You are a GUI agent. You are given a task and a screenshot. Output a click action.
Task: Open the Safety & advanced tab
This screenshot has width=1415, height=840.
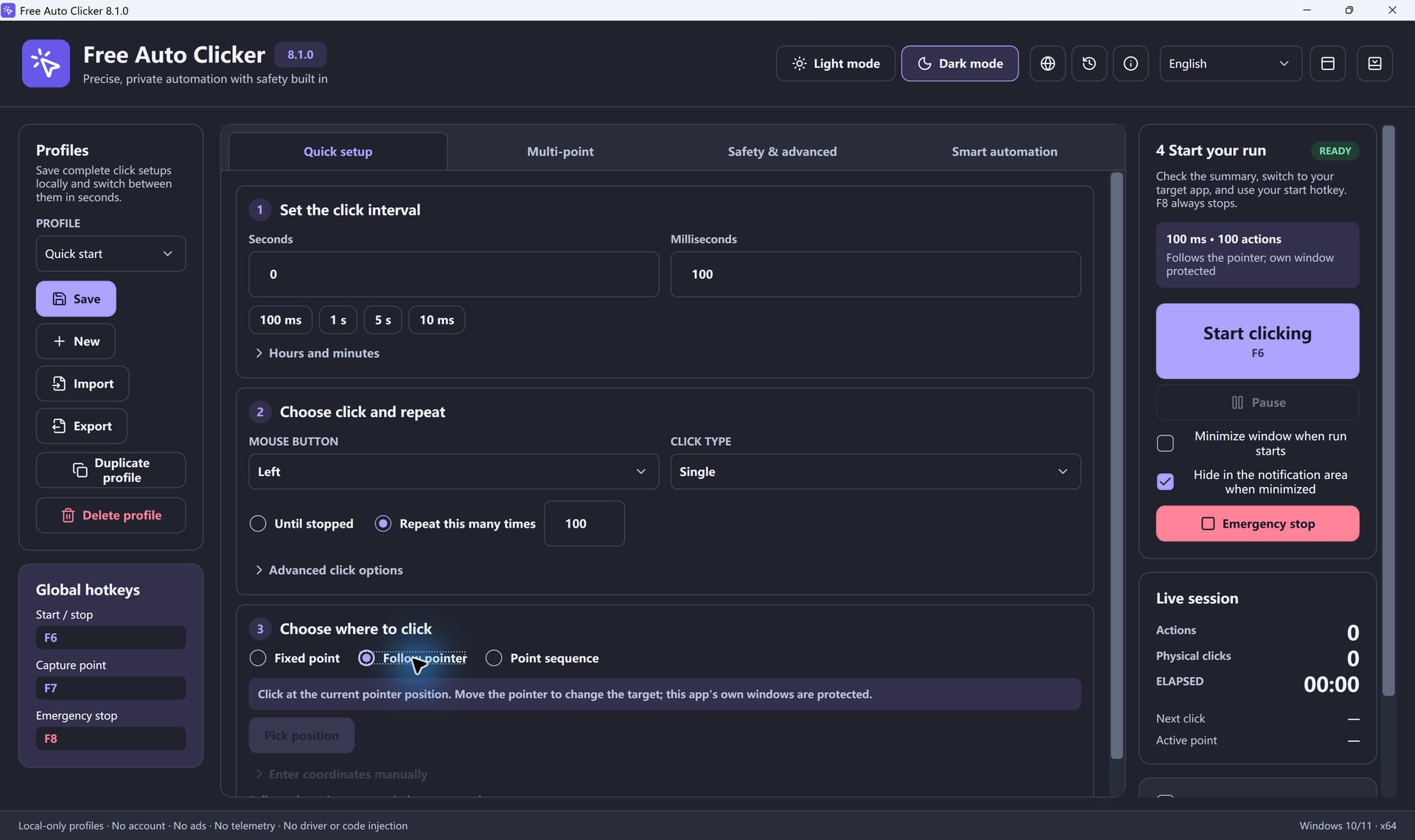click(x=782, y=151)
